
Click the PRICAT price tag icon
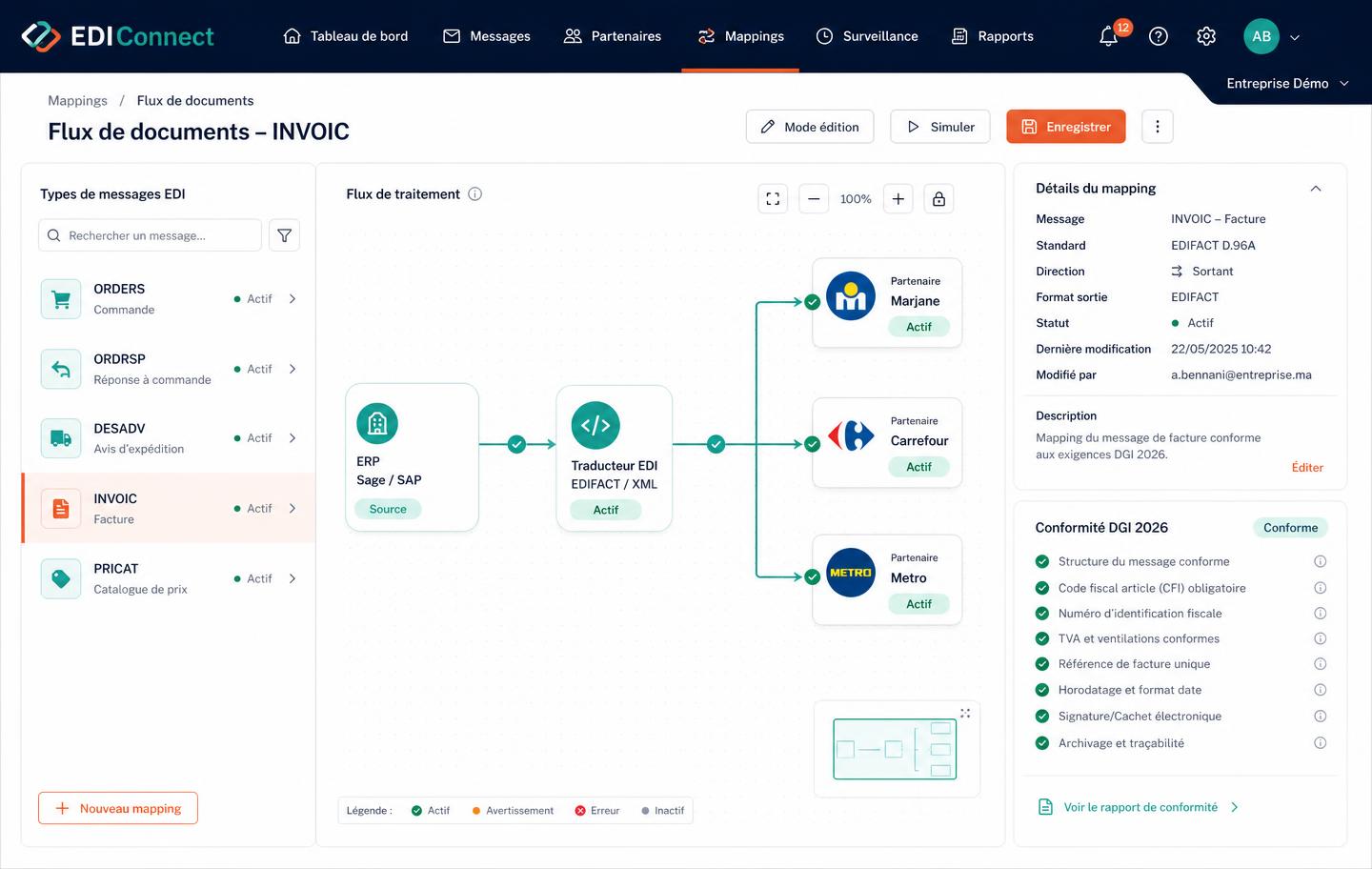click(x=61, y=578)
